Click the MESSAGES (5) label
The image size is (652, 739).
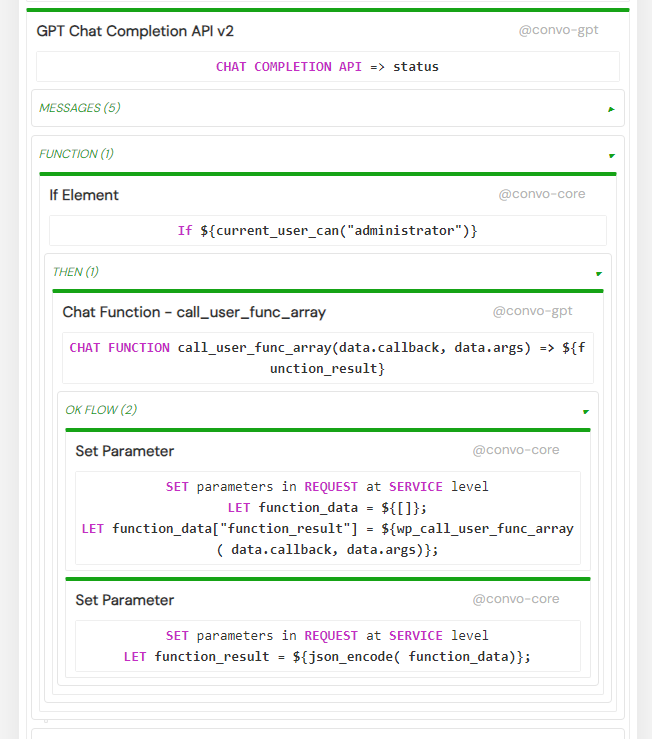[80, 108]
